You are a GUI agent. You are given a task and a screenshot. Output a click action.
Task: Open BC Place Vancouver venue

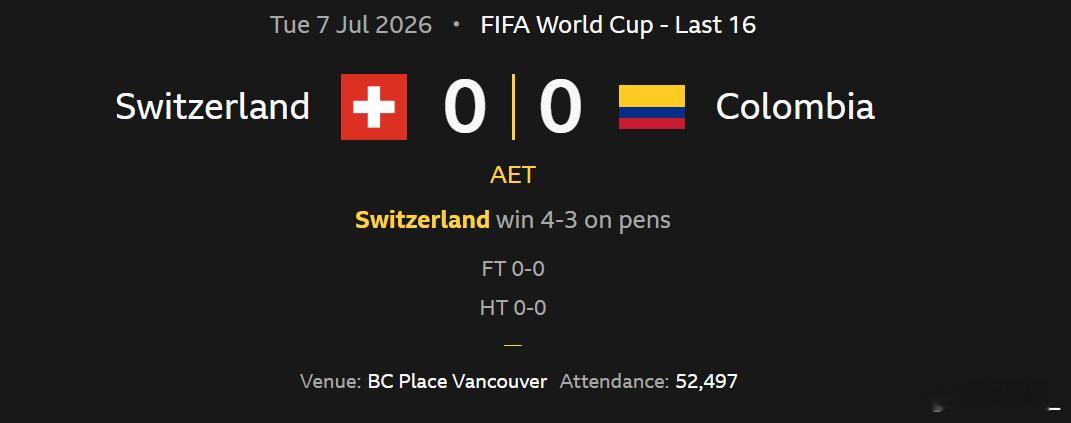[458, 381]
